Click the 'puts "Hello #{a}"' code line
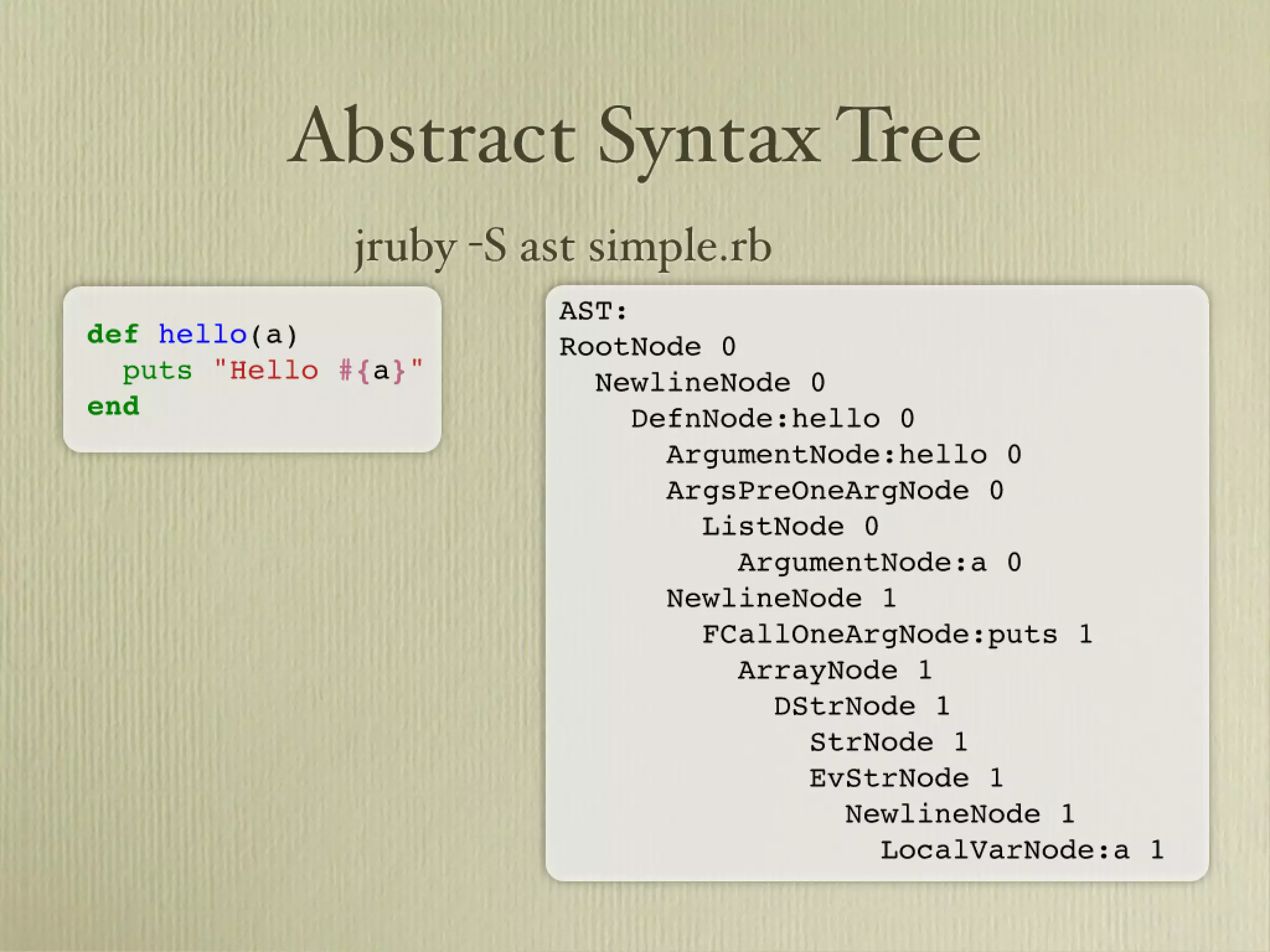Screen dimensions: 1270x952 (x=273, y=371)
